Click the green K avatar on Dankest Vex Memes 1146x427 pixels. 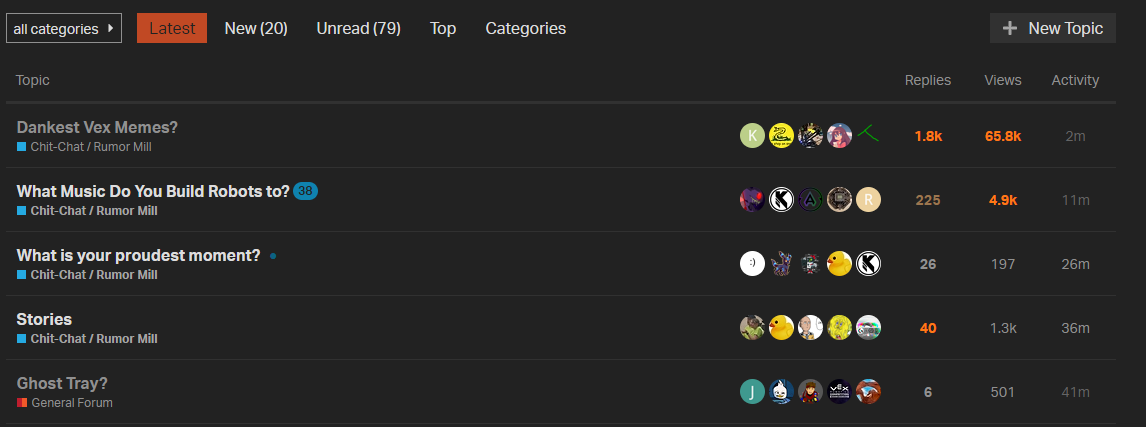[752, 135]
